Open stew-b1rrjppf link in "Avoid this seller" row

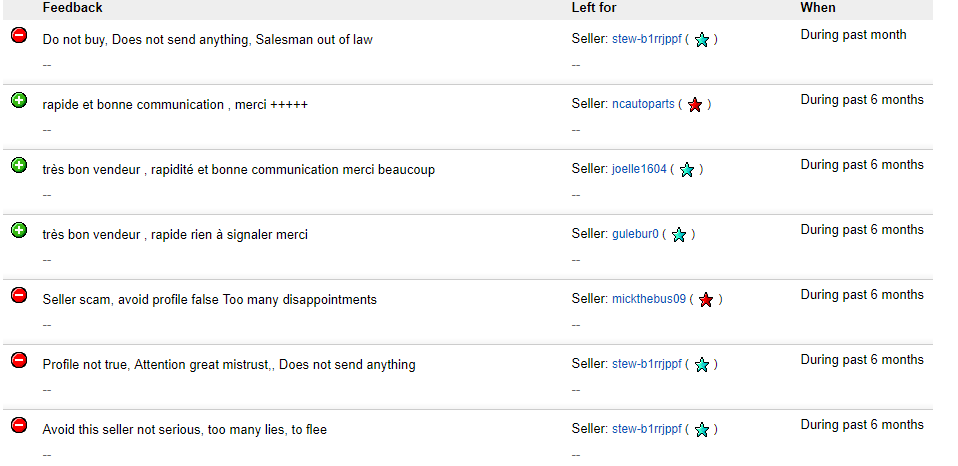[x=647, y=429]
